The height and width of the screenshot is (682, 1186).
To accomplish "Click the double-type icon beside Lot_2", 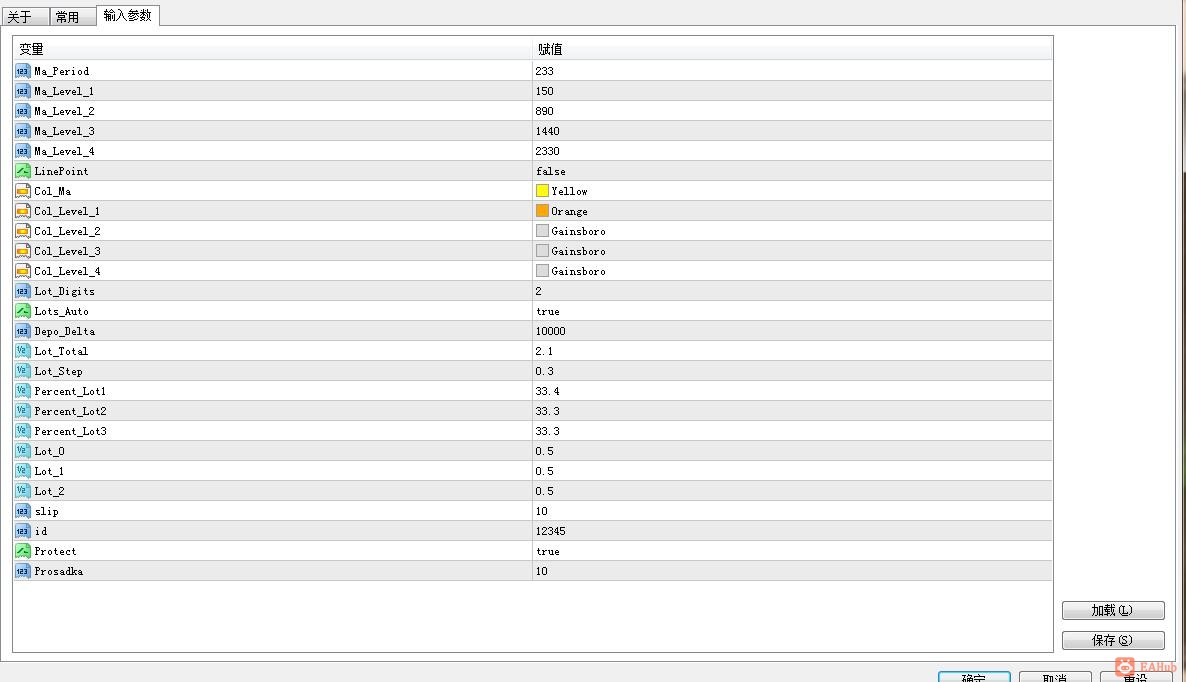I will [23, 491].
